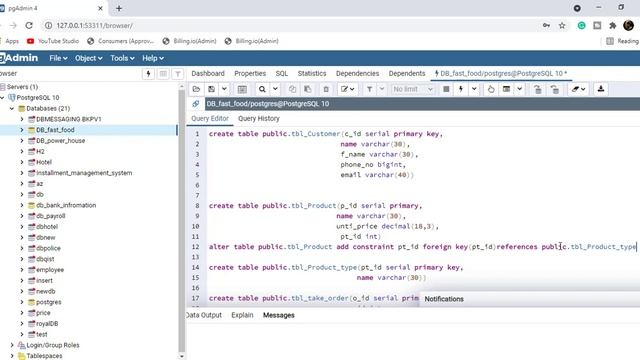Open the Messages tab
Screen dimensions: 640x360
279,315
